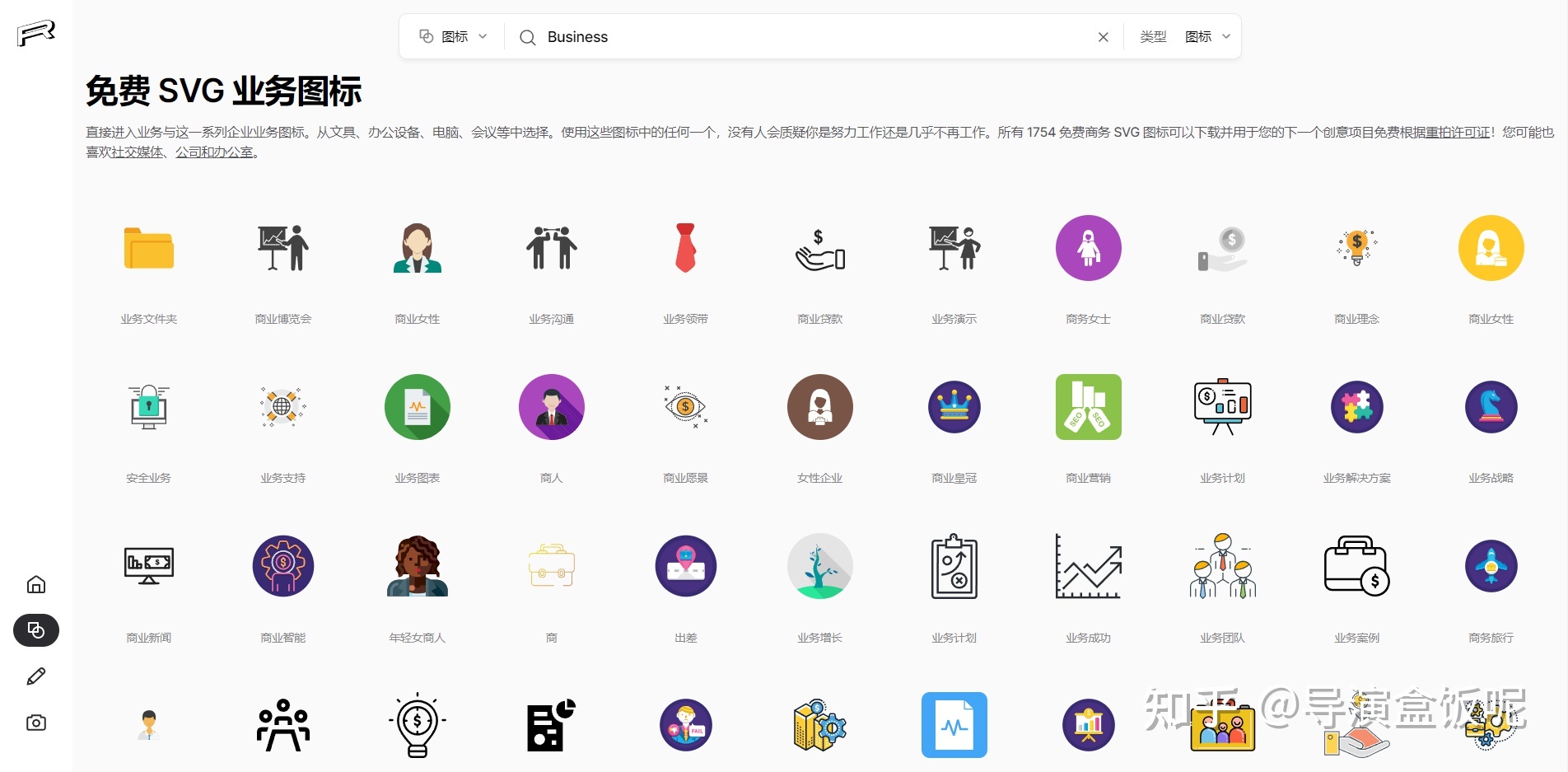The image size is (1568, 772).
Task: Choose the red 业务领带 tie icon
Action: pos(686,248)
